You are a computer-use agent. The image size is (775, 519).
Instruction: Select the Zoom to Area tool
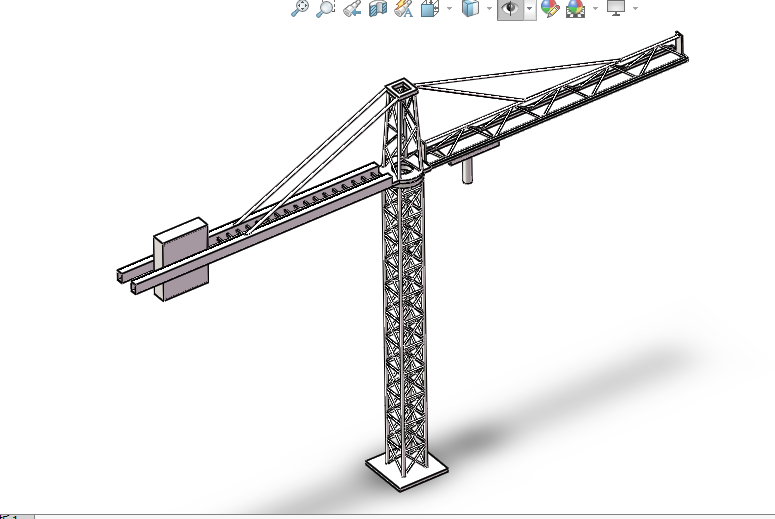326,8
